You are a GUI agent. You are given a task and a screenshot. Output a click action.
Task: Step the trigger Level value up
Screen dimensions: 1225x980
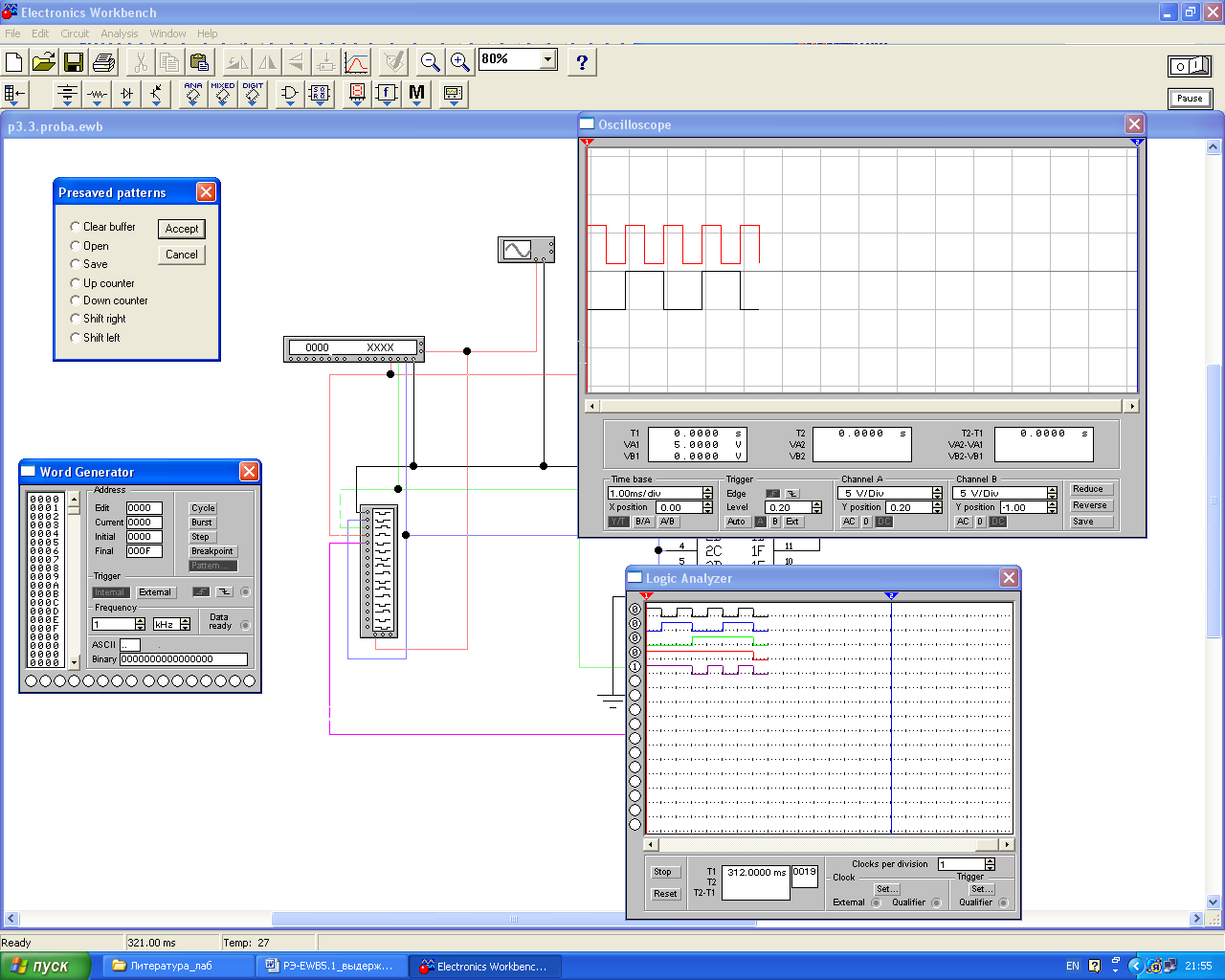point(816,504)
